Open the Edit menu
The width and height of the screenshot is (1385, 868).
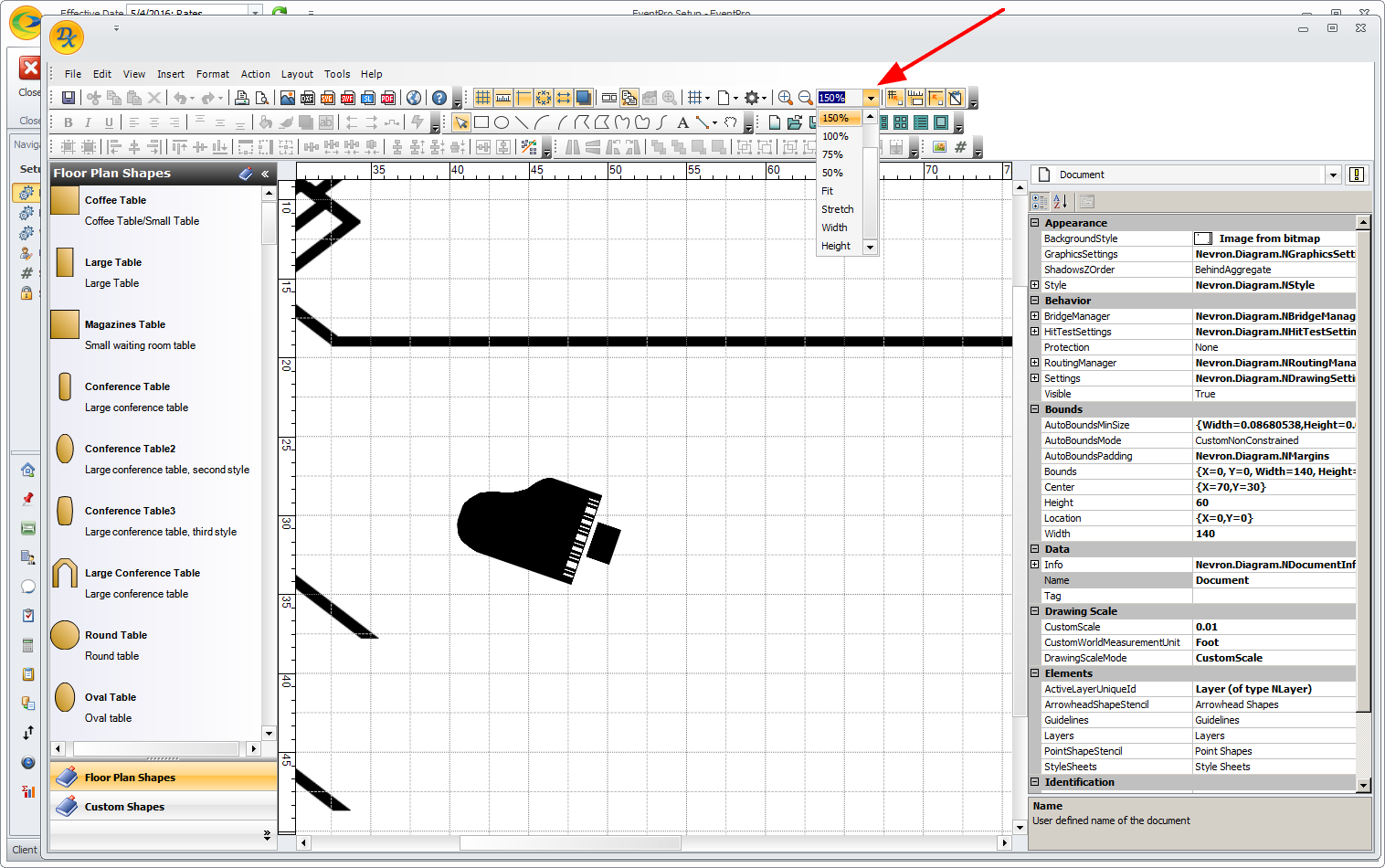102,74
